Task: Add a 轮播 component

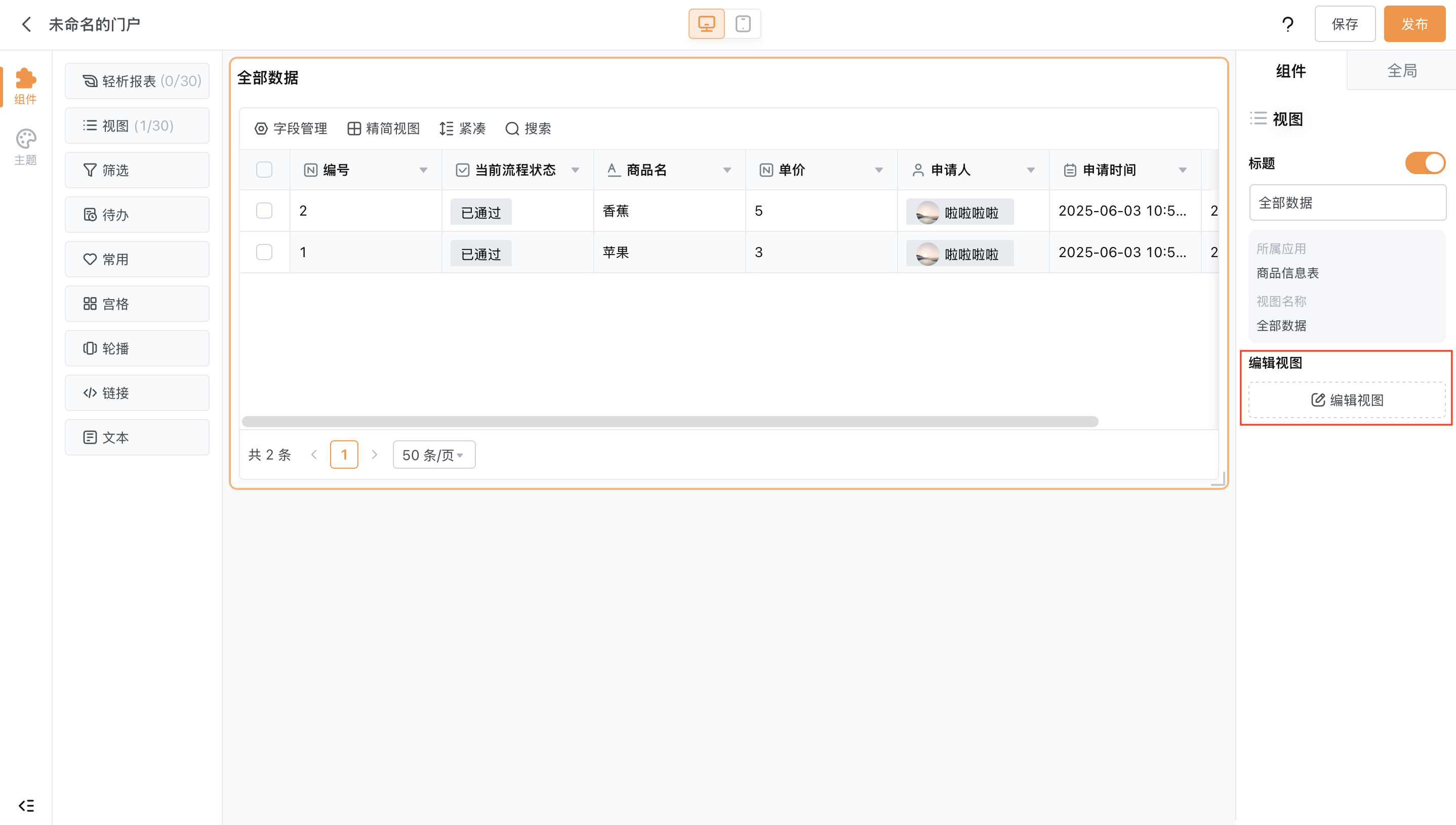Action: click(x=137, y=348)
